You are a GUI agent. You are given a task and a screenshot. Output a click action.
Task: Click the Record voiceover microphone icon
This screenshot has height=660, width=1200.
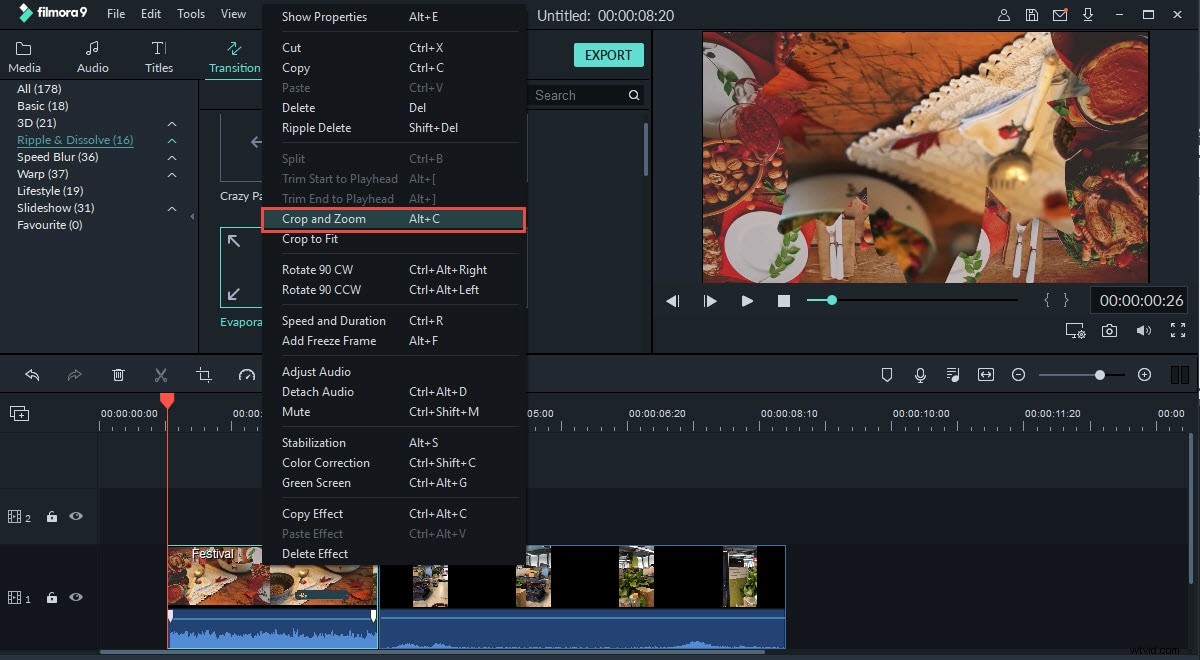pos(919,374)
